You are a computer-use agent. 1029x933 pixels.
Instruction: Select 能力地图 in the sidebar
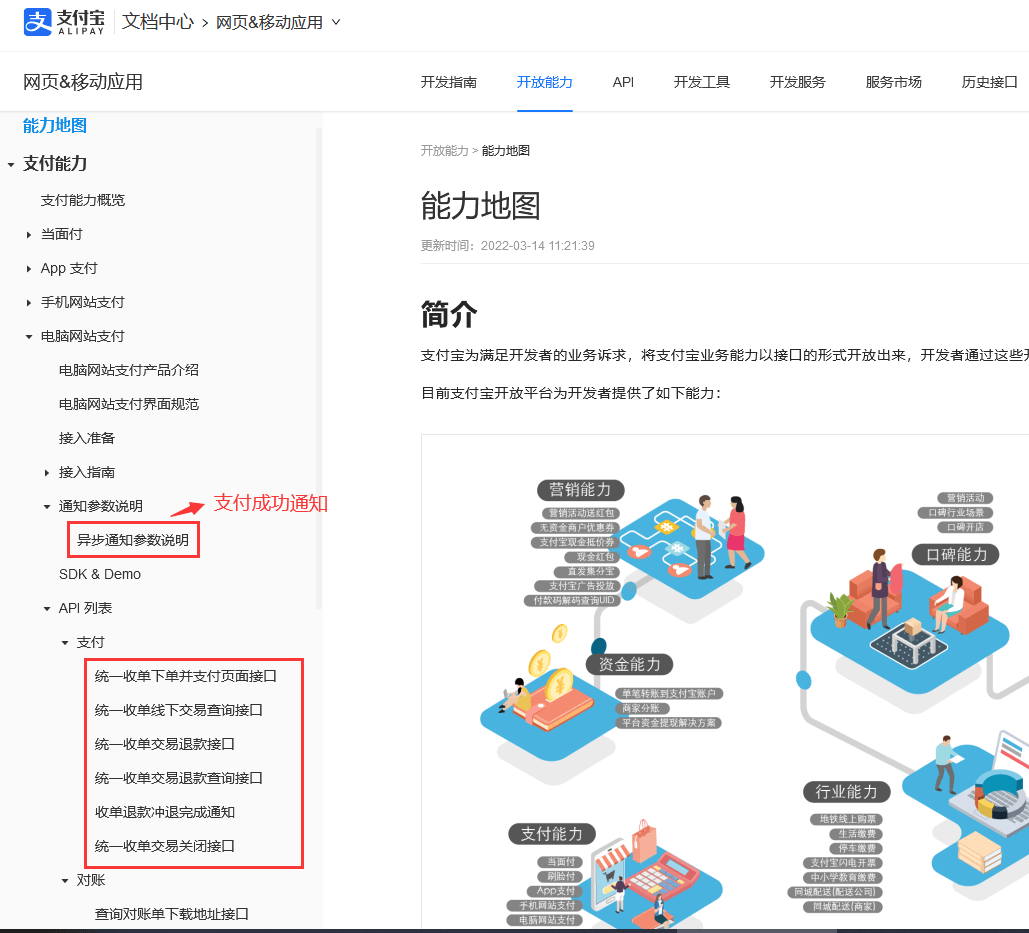(x=54, y=125)
